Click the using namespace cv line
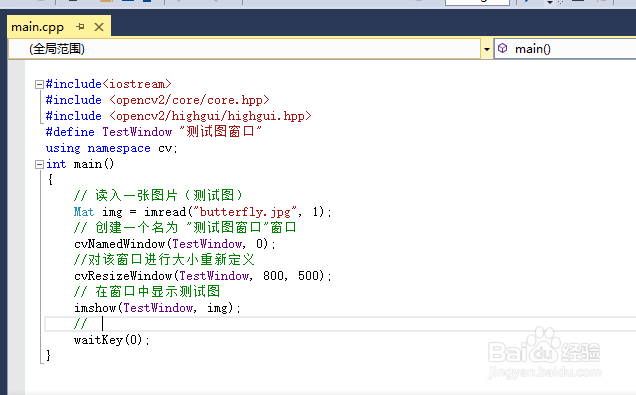Viewport: 636px width, 395px height. pos(112,148)
